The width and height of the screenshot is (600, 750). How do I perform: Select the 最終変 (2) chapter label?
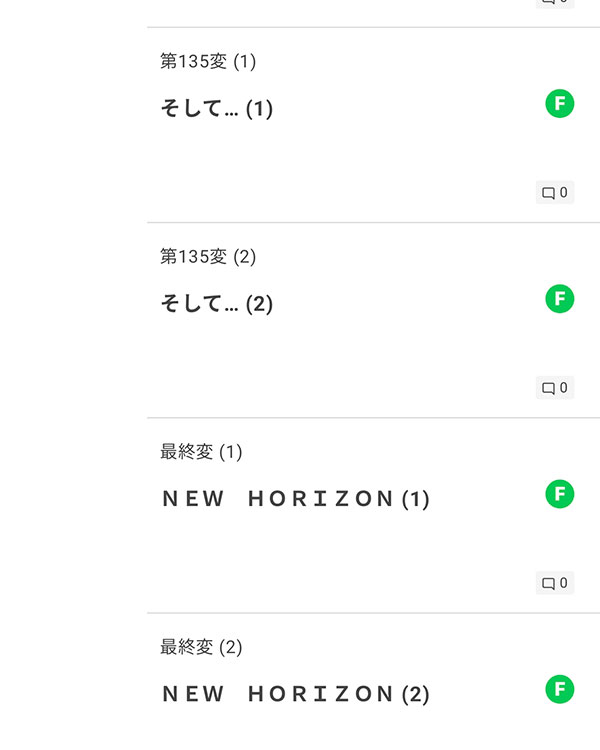201,647
